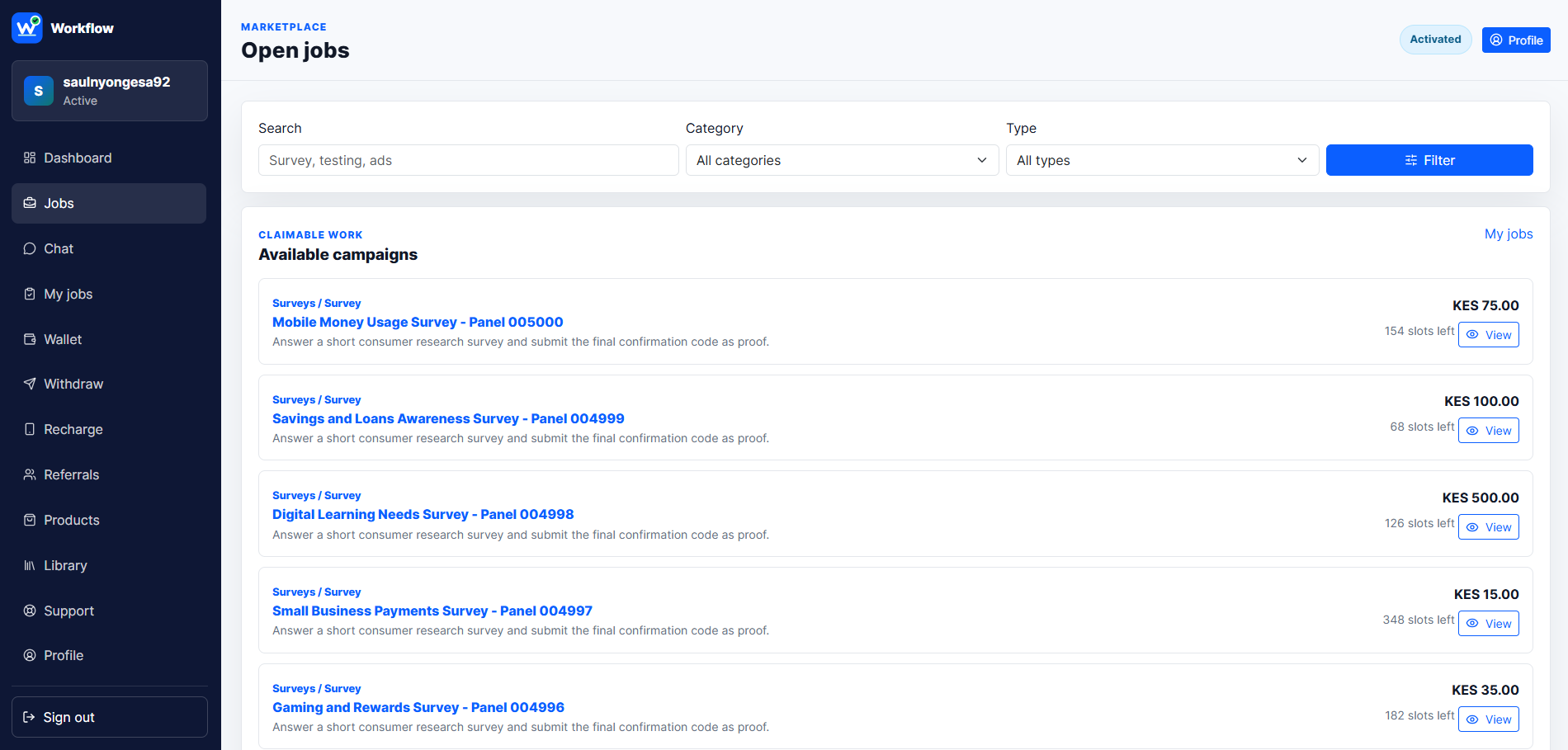Go to Support in the sidebar
The width and height of the screenshot is (1568, 750).
(109, 611)
